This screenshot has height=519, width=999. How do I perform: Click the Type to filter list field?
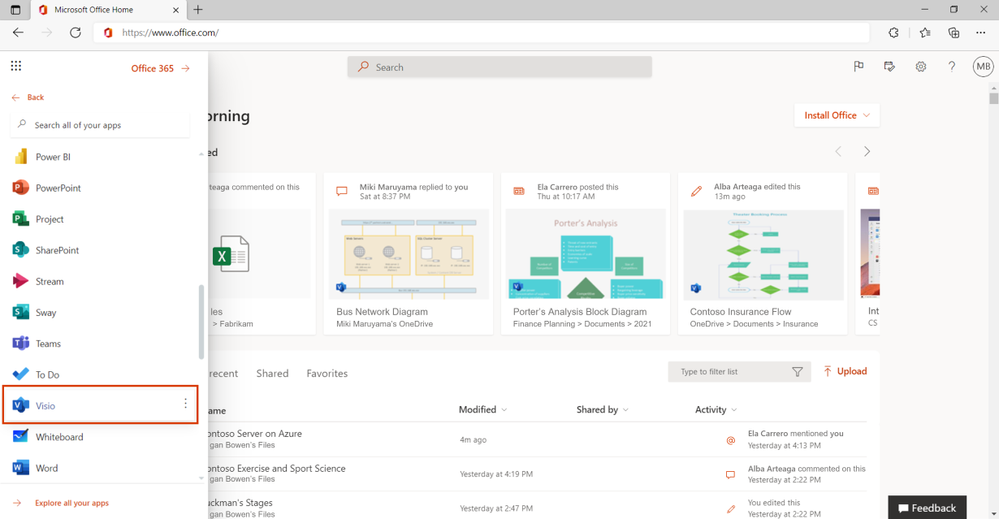click(739, 372)
